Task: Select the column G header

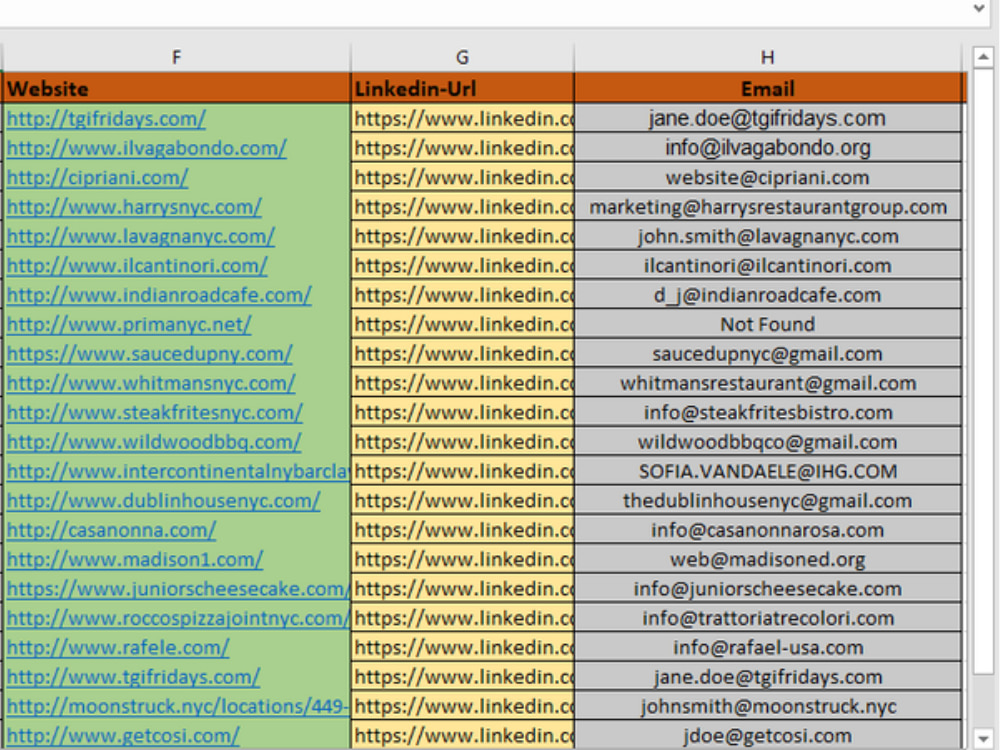Action: point(462,57)
